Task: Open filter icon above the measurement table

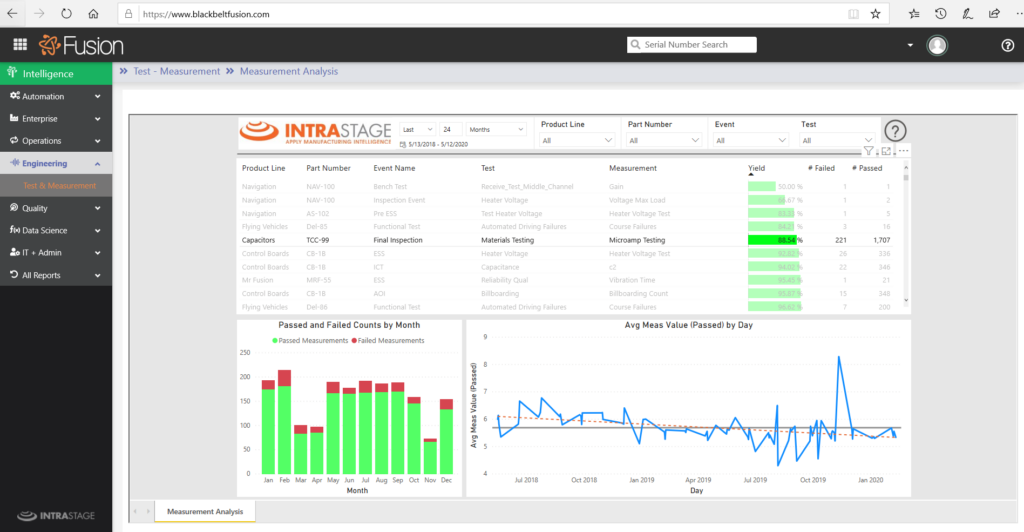Action: 868,151
